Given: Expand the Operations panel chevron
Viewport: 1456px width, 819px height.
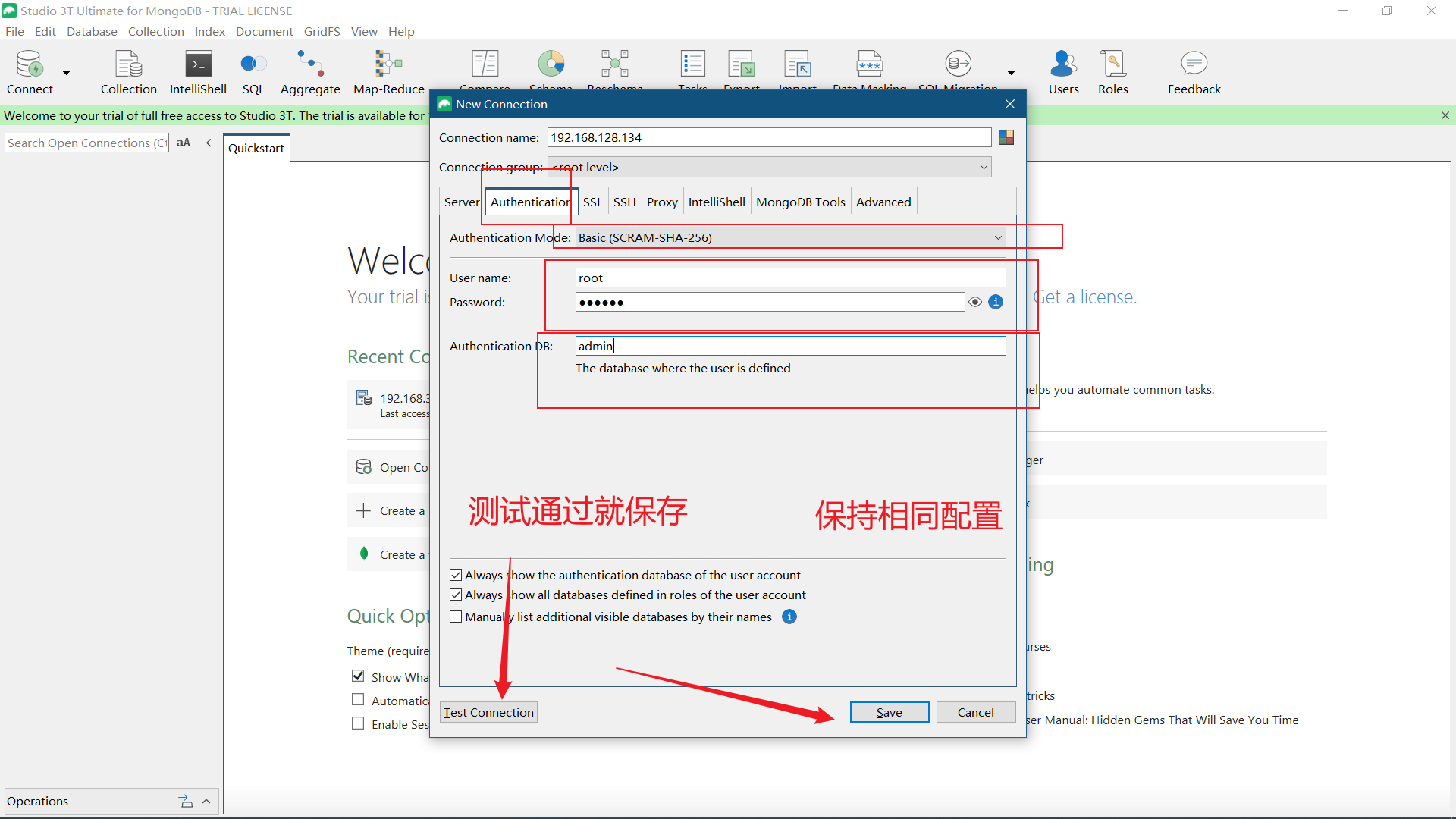Looking at the screenshot, I should click(x=206, y=801).
